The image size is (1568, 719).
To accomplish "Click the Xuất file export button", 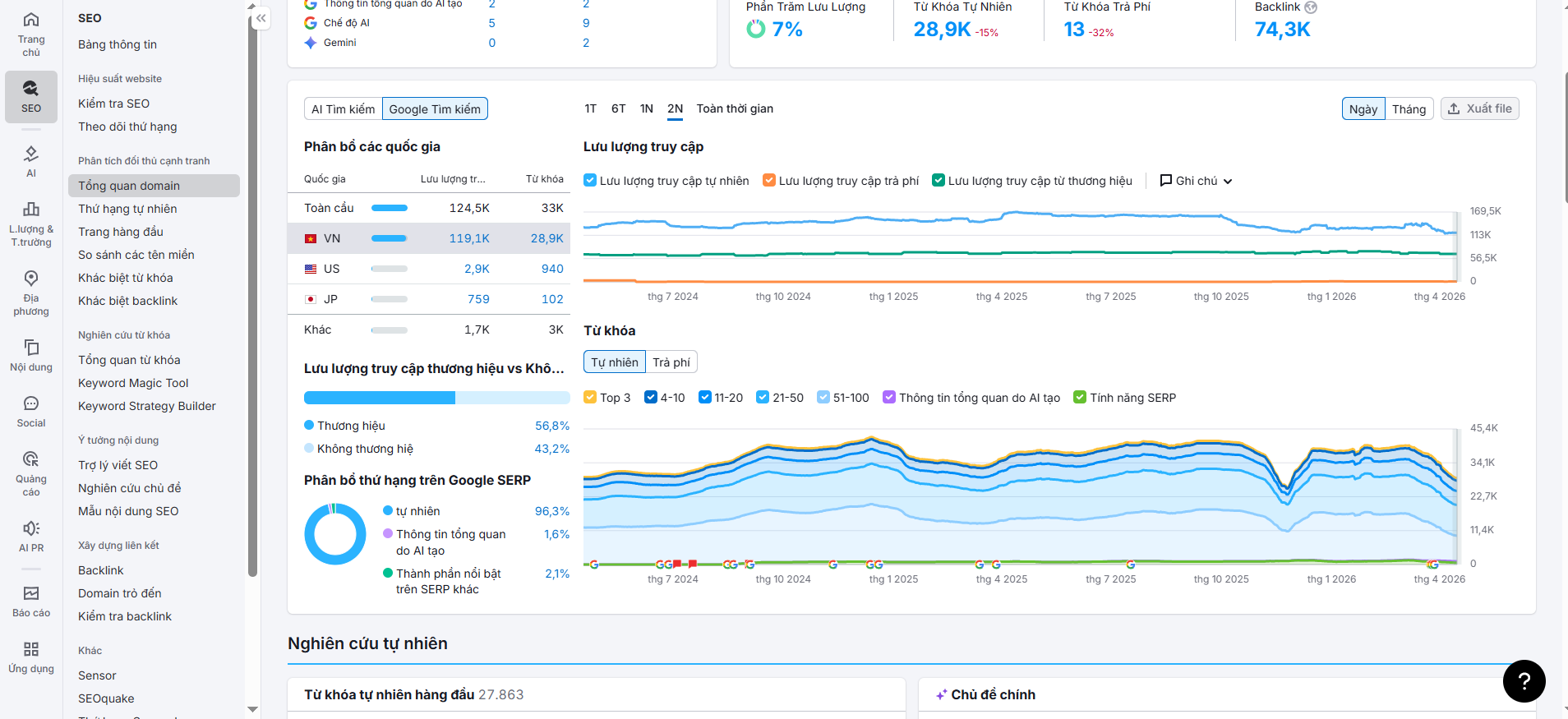I will pyautogui.click(x=1479, y=108).
